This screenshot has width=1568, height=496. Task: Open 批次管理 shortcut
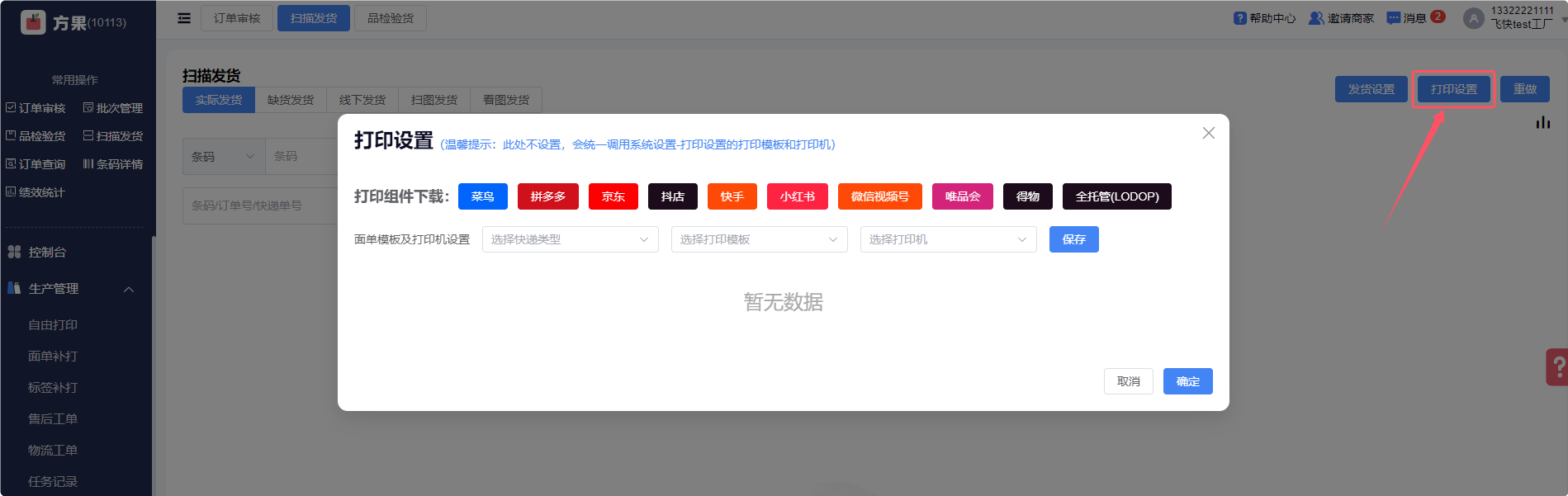(x=113, y=108)
